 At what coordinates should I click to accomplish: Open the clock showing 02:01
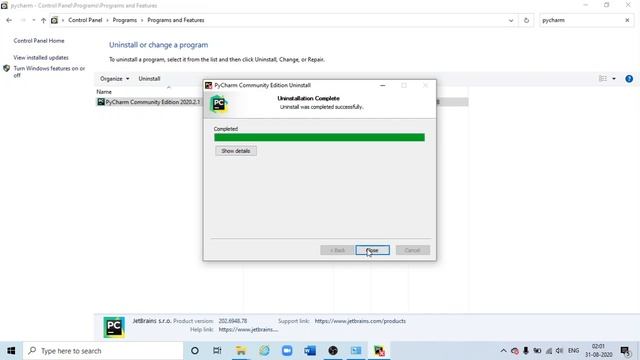click(598, 351)
